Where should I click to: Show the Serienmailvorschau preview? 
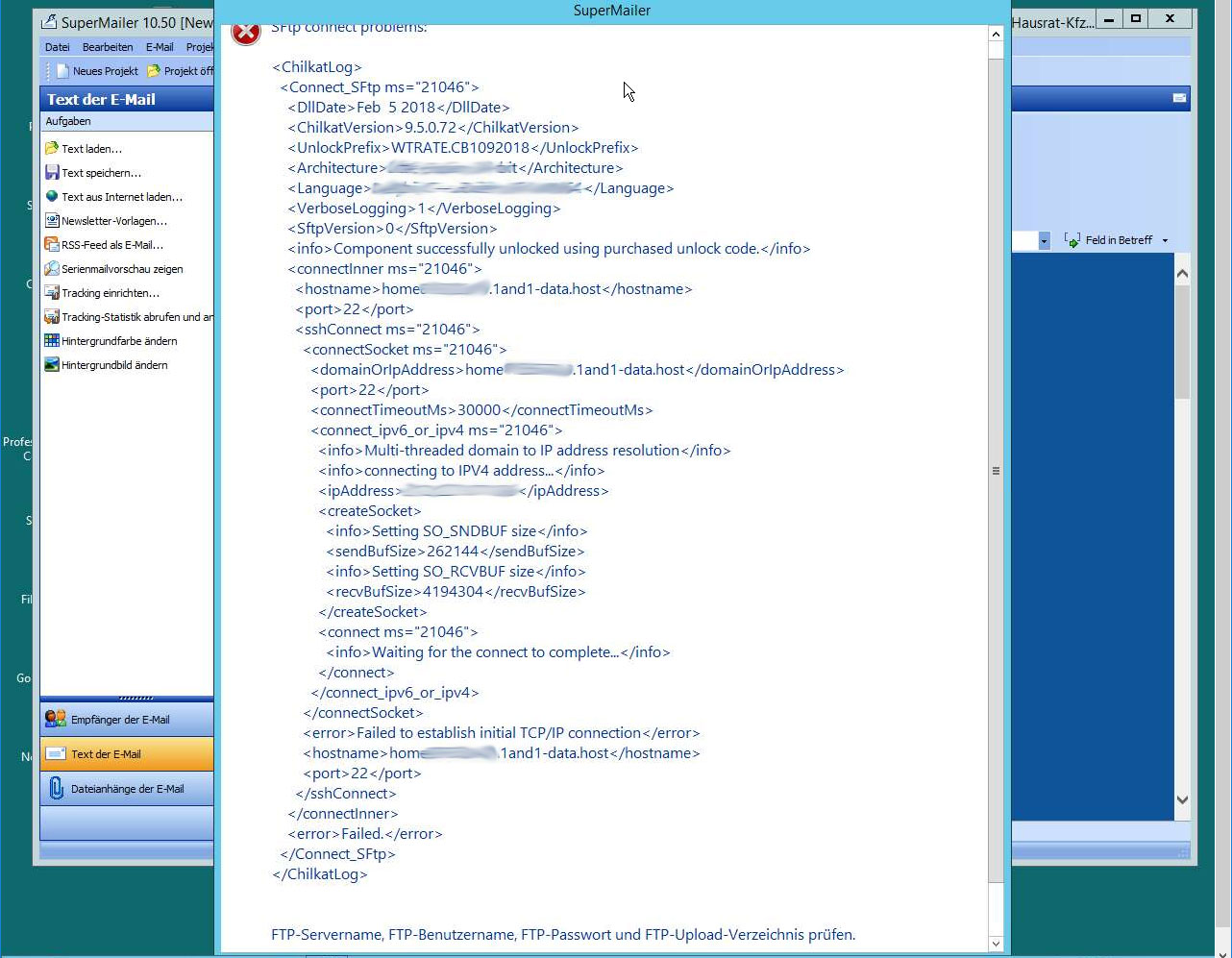[122, 269]
